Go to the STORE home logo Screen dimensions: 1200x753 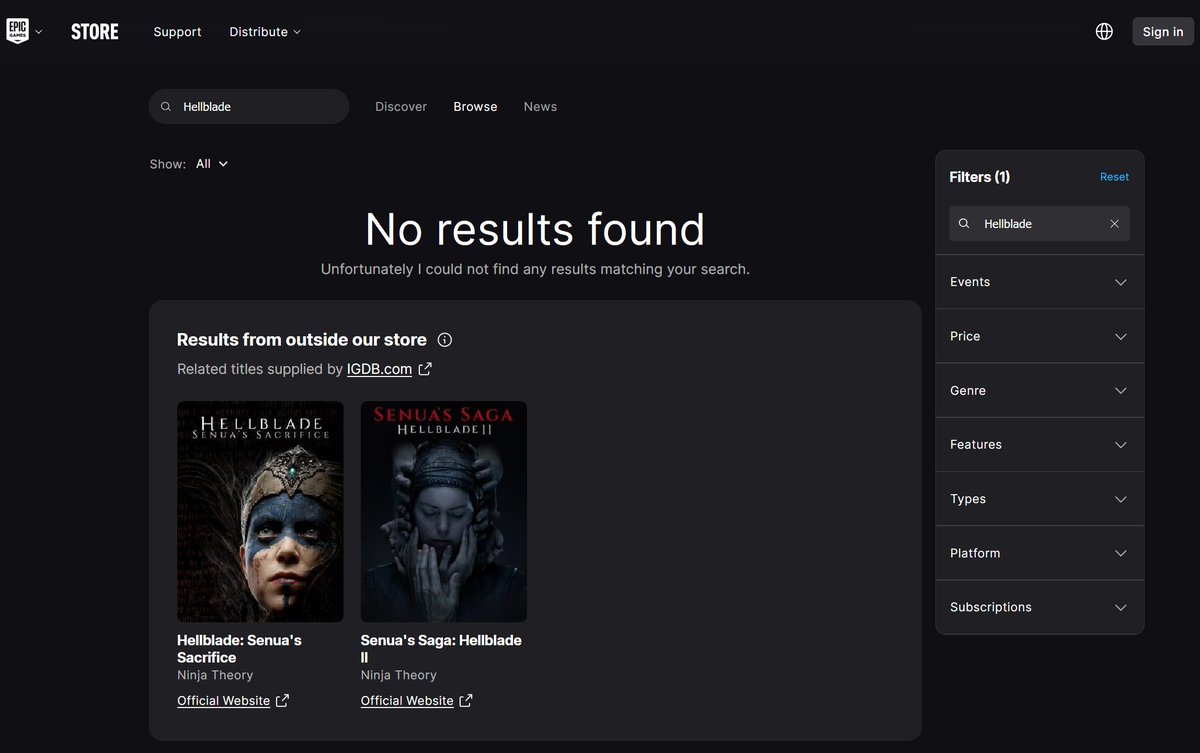click(95, 32)
